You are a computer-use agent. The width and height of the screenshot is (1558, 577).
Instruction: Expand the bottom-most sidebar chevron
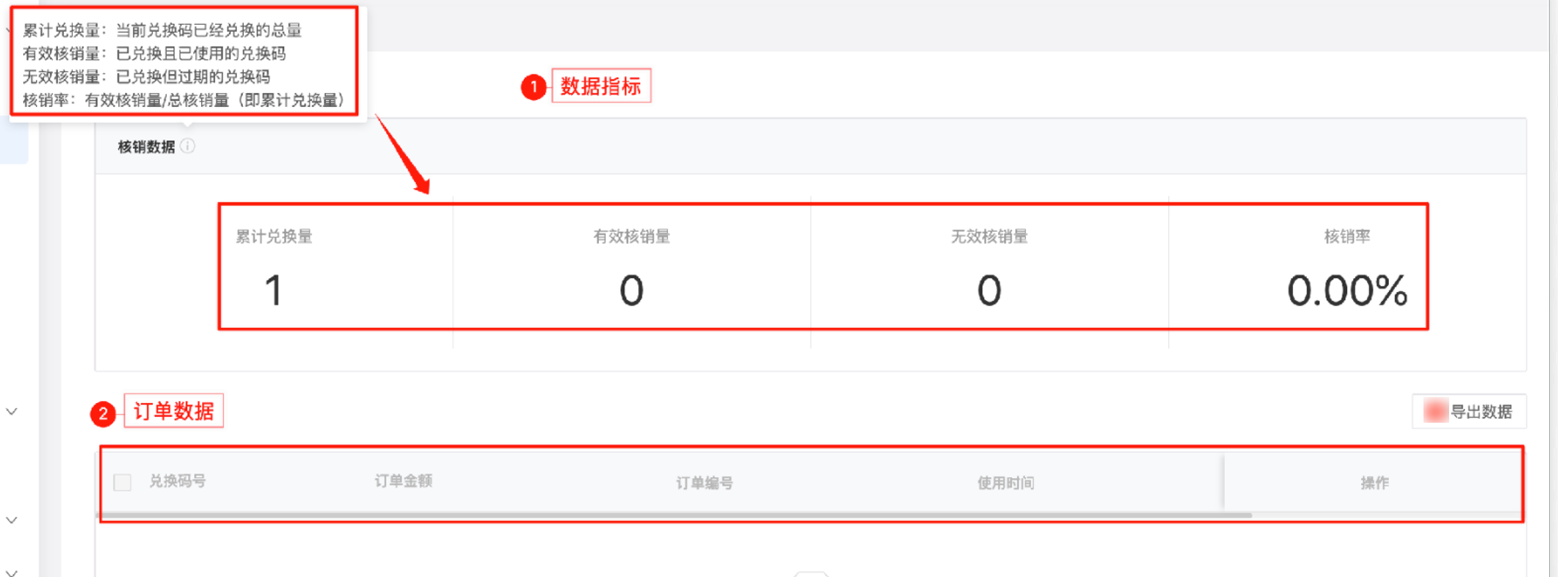point(13,570)
